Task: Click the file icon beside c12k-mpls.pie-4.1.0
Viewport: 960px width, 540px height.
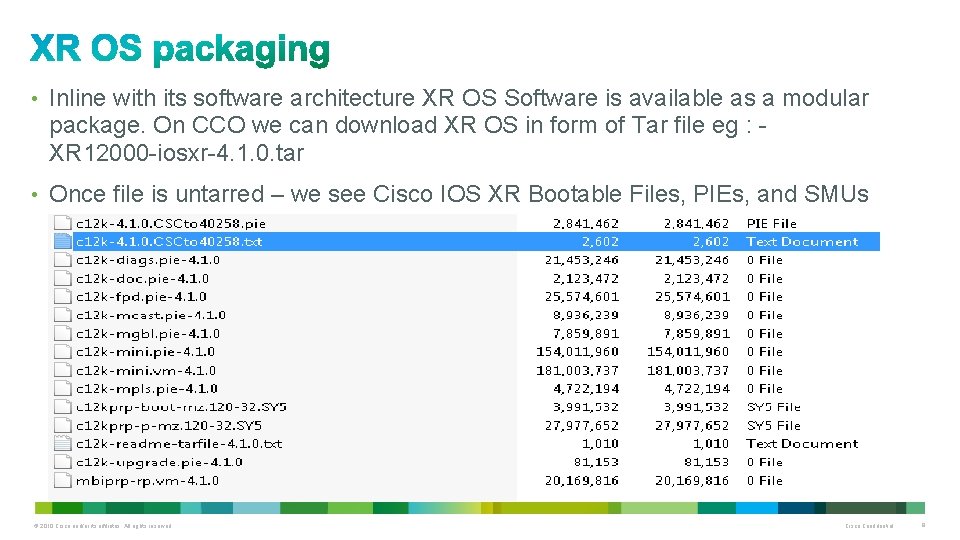Action: [x=62, y=388]
